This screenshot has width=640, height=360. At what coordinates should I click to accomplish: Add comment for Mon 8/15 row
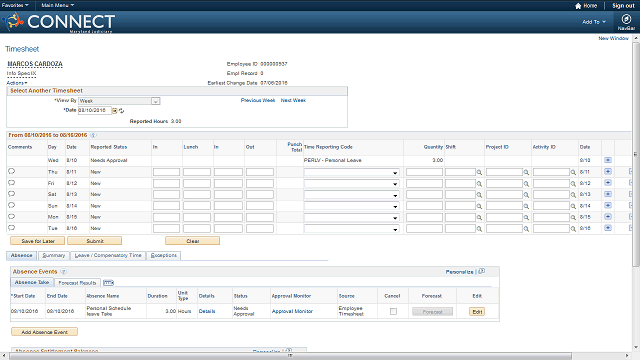click(x=11, y=217)
